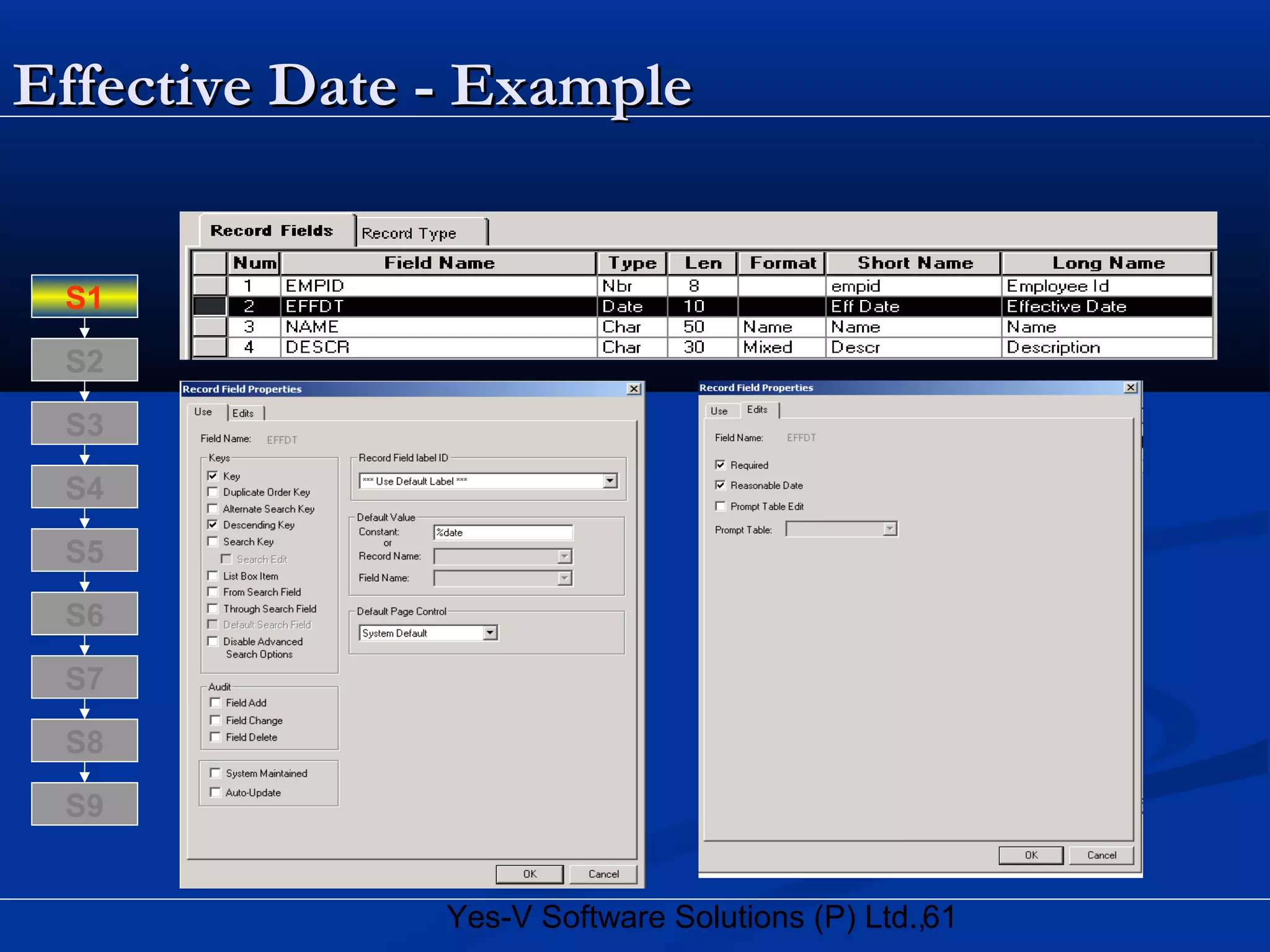The height and width of the screenshot is (952, 1270).
Task: Click the Description long name cell
Action: (1108, 347)
